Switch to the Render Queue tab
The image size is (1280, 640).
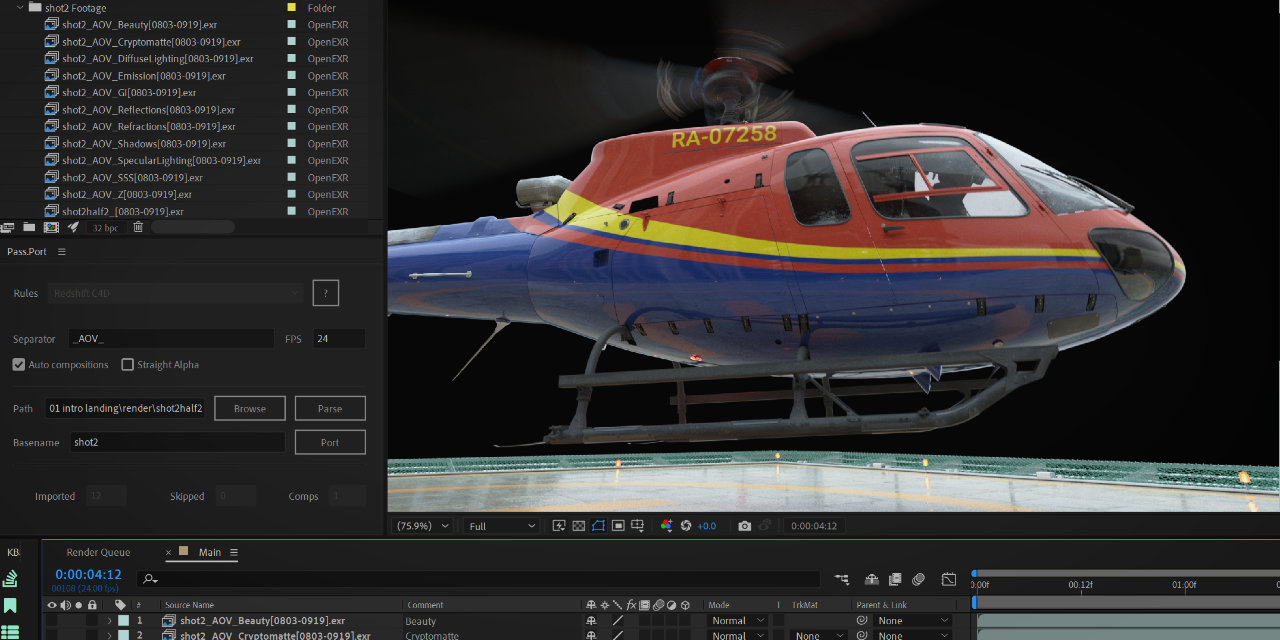point(98,552)
